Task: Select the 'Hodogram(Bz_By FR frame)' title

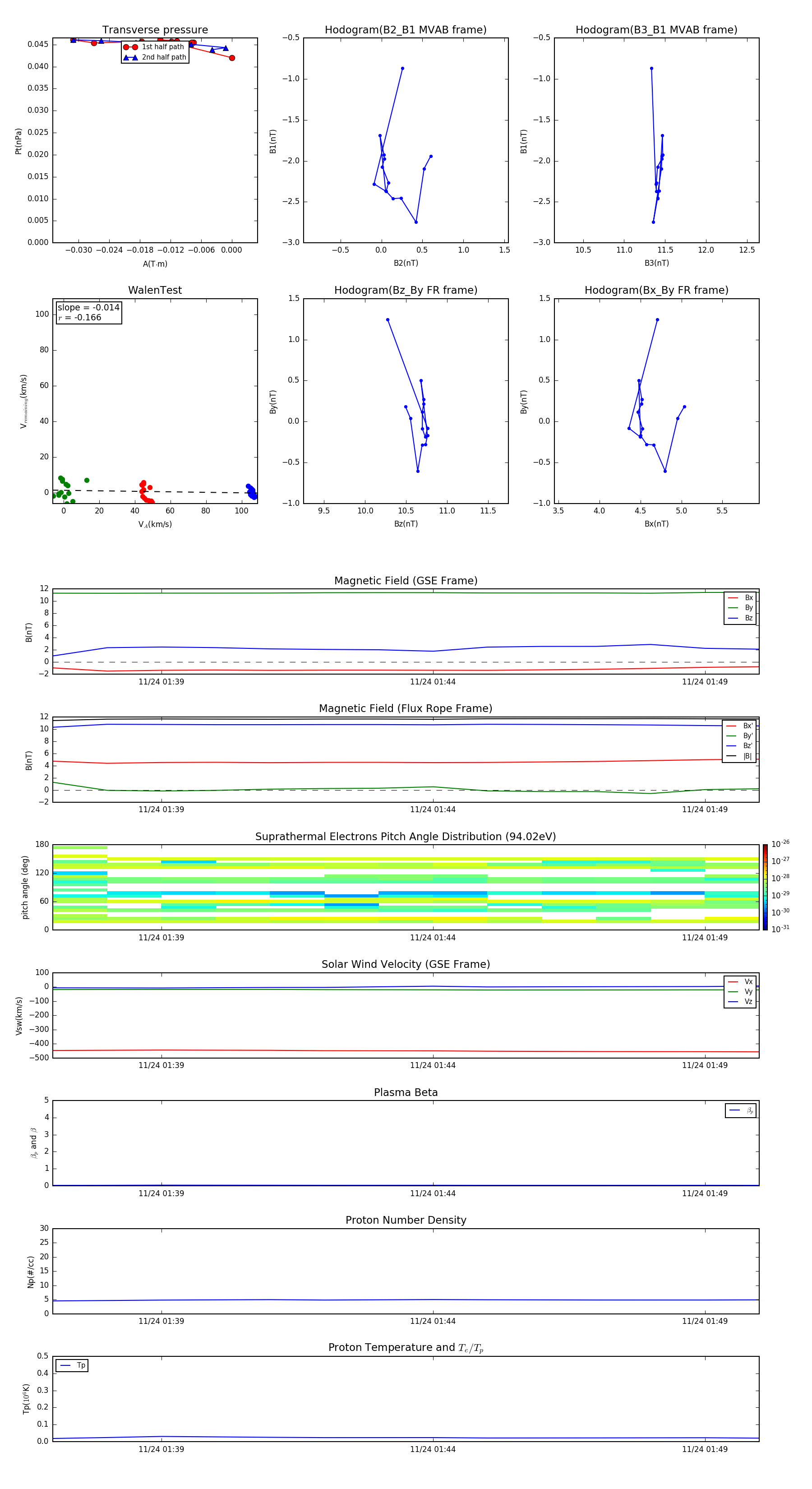Action: (x=406, y=290)
